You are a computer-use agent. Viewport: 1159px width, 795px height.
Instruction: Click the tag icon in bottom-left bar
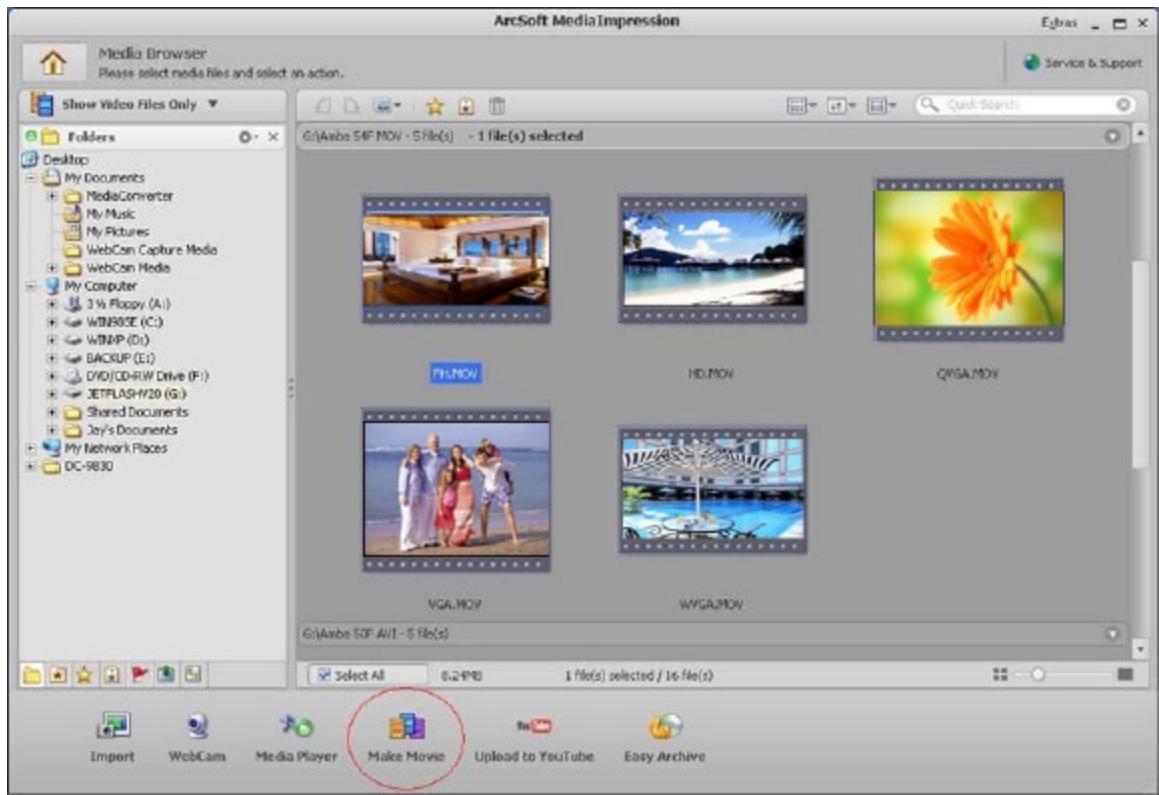pyautogui.click(x=112, y=674)
